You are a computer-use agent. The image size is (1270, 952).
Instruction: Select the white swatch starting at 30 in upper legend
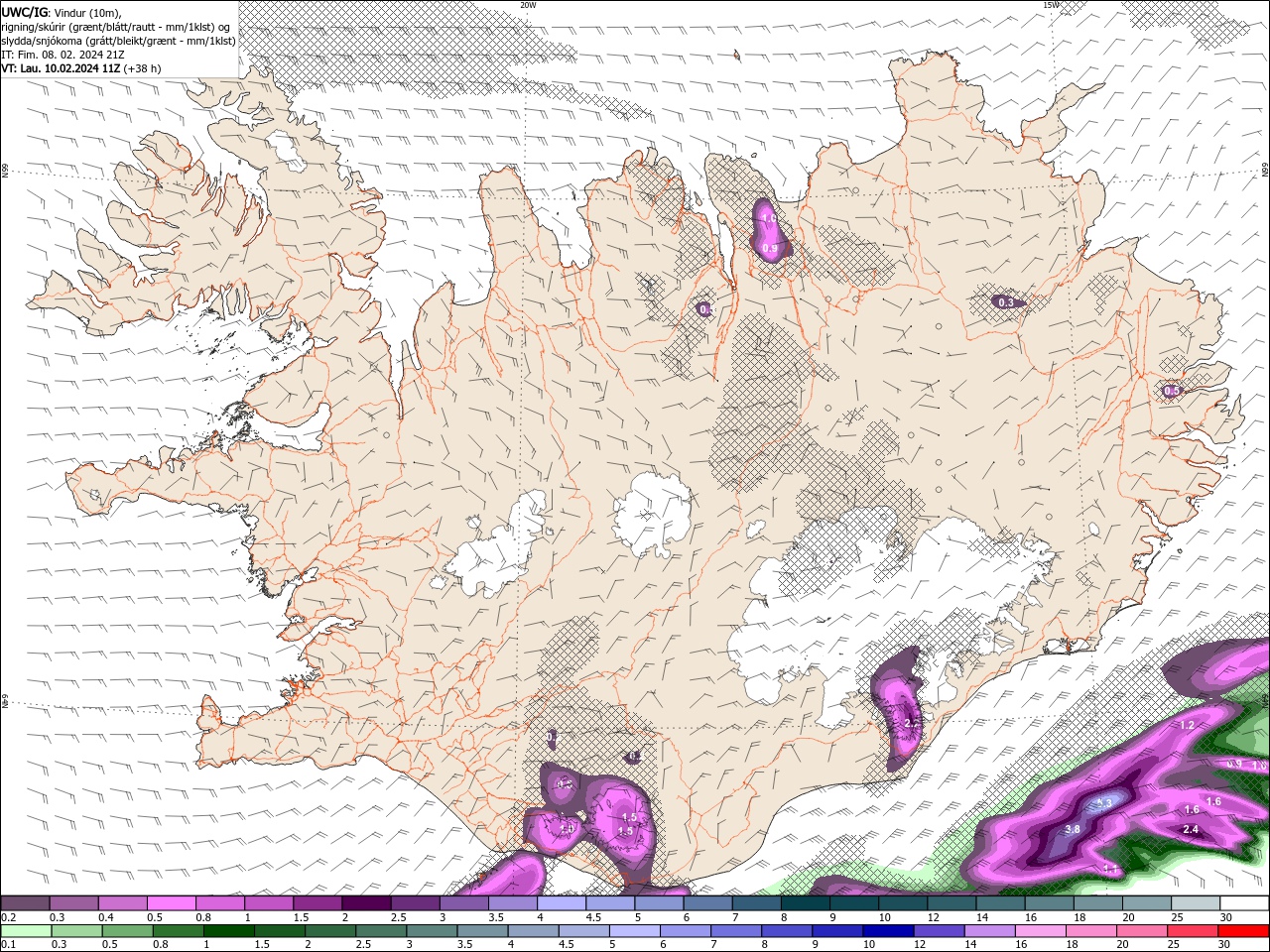coord(1244,903)
